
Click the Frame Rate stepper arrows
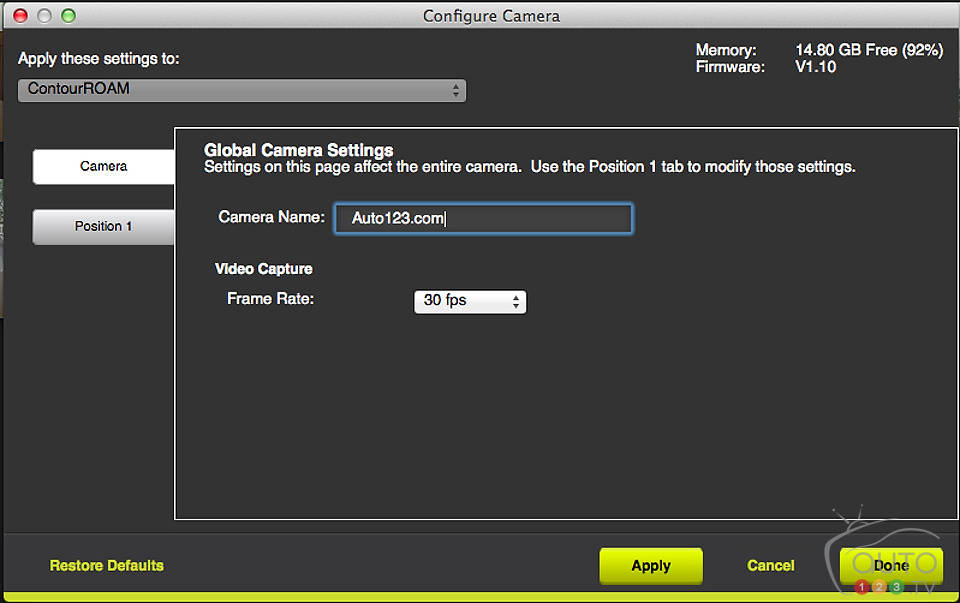516,301
